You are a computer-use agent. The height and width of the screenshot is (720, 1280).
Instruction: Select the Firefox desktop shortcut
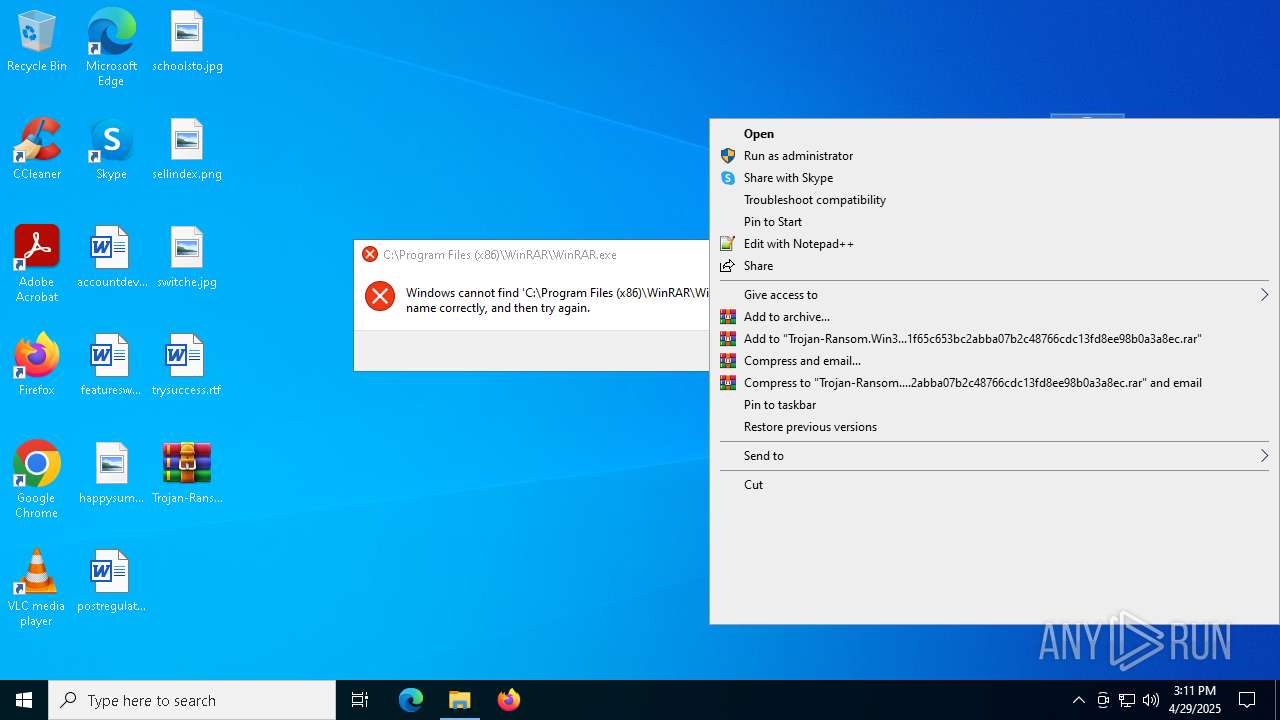pyautogui.click(x=37, y=366)
